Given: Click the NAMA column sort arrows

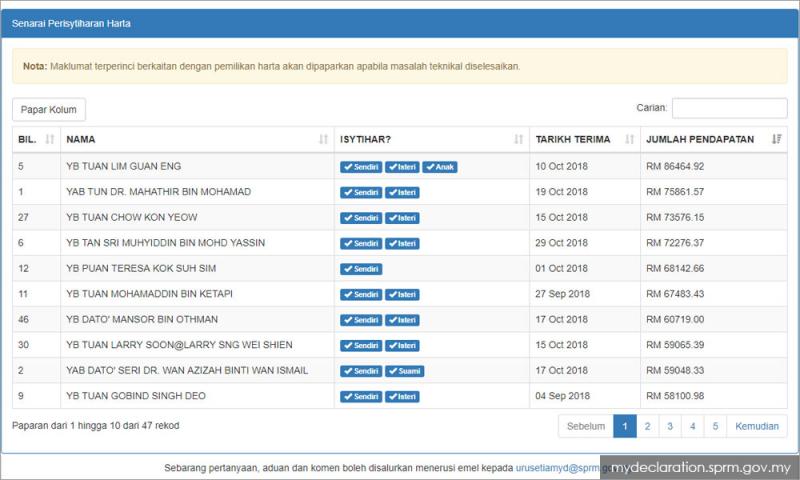Looking at the screenshot, I should (x=323, y=140).
